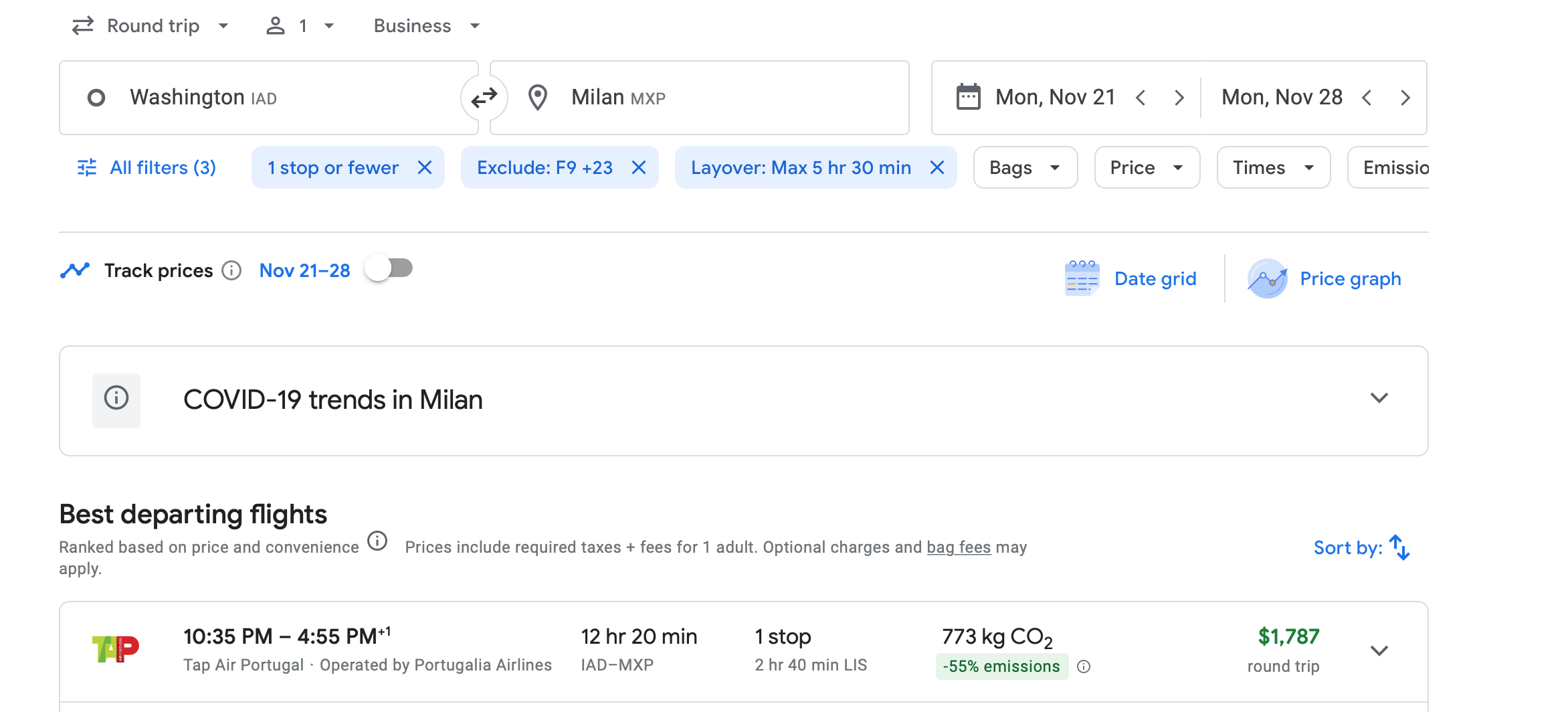Go to next departure date after Nov 21
The image size is (1568, 712).
click(1179, 98)
